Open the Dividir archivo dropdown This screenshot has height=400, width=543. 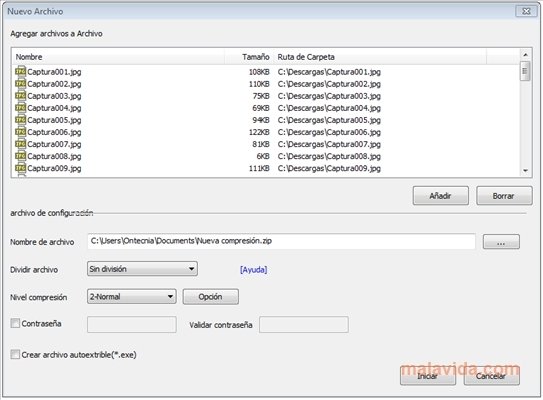[x=142, y=269]
